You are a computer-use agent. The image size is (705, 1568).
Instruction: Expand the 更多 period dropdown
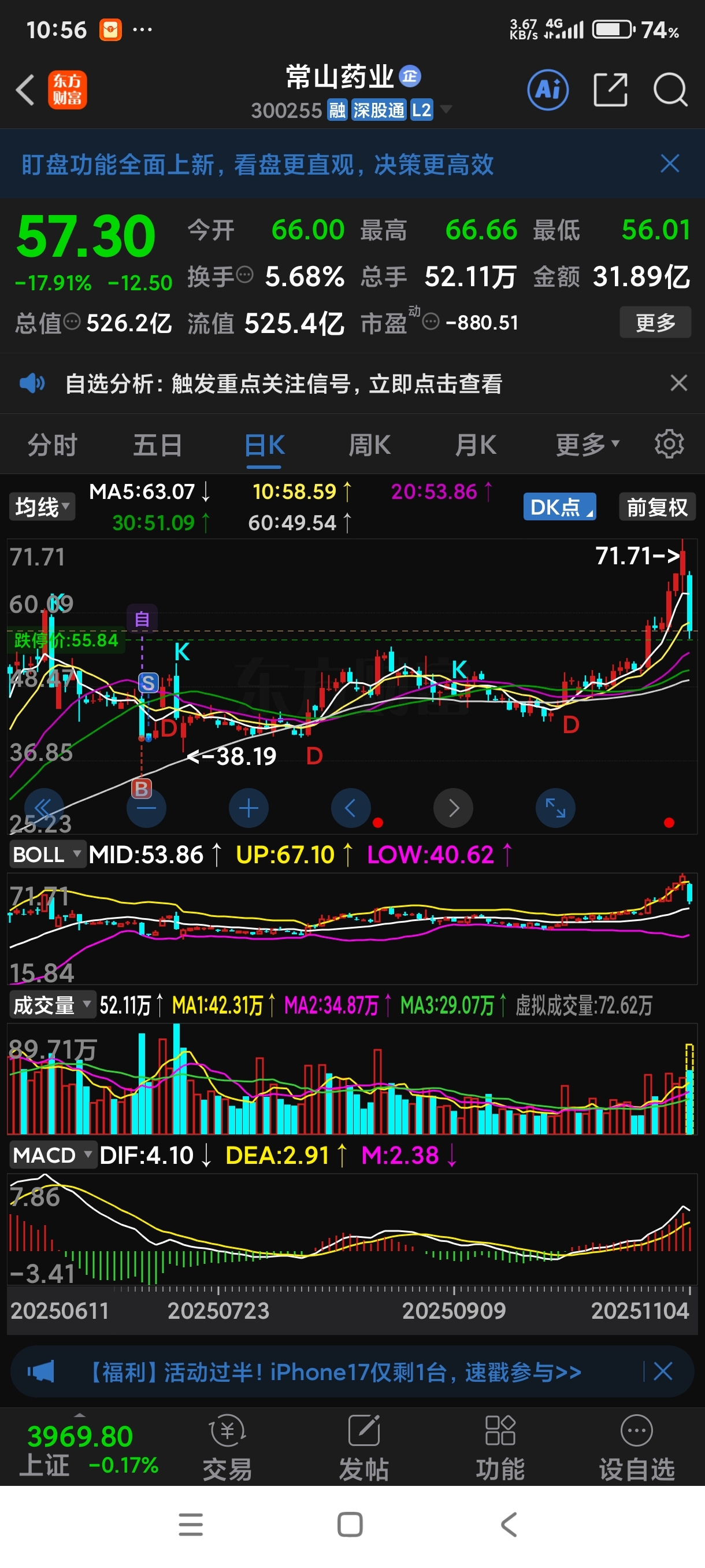tap(587, 445)
